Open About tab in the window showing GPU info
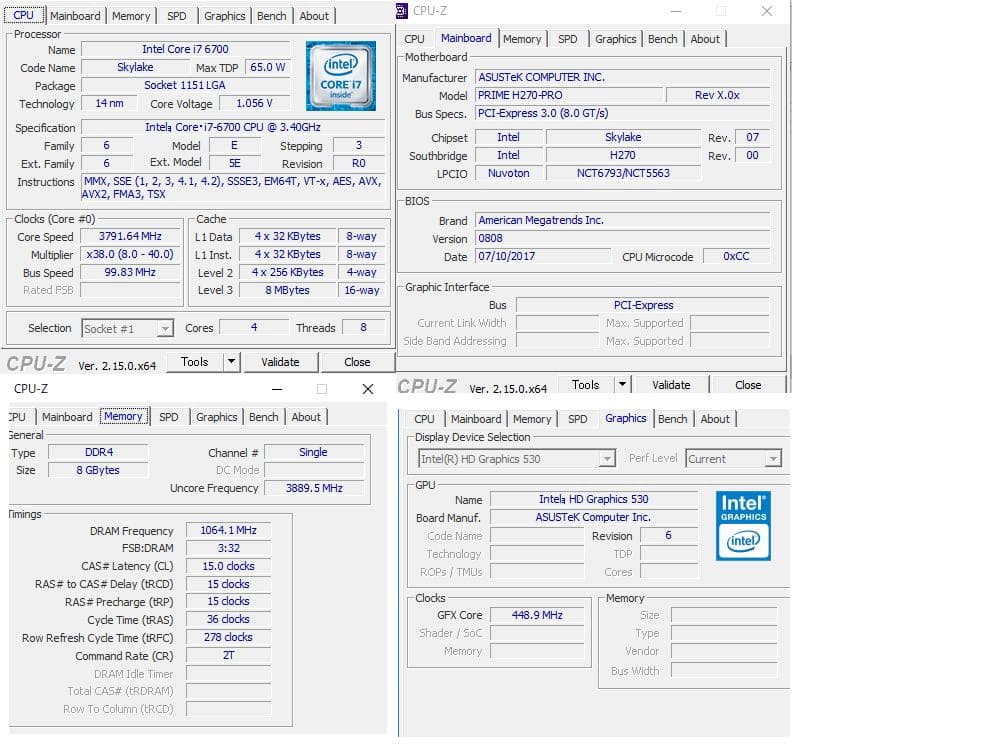The image size is (1008, 756). (x=714, y=419)
